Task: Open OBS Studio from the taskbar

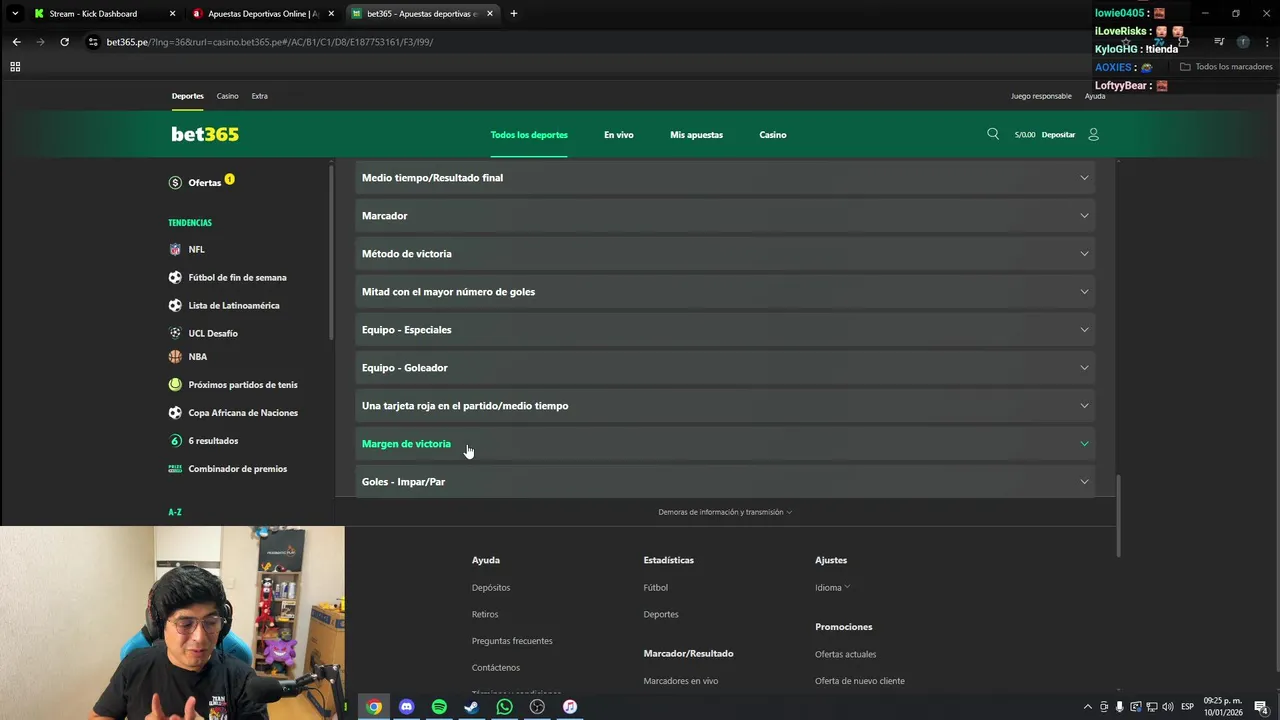Action: 537,707
